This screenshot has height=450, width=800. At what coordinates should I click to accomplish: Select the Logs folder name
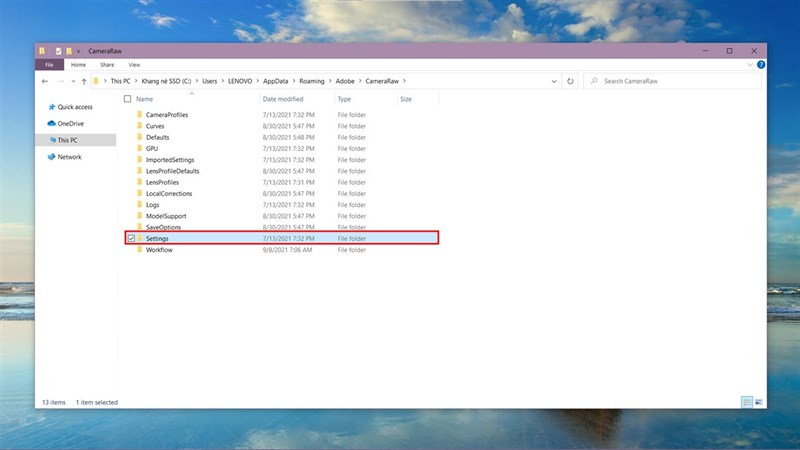[x=153, y=205]
